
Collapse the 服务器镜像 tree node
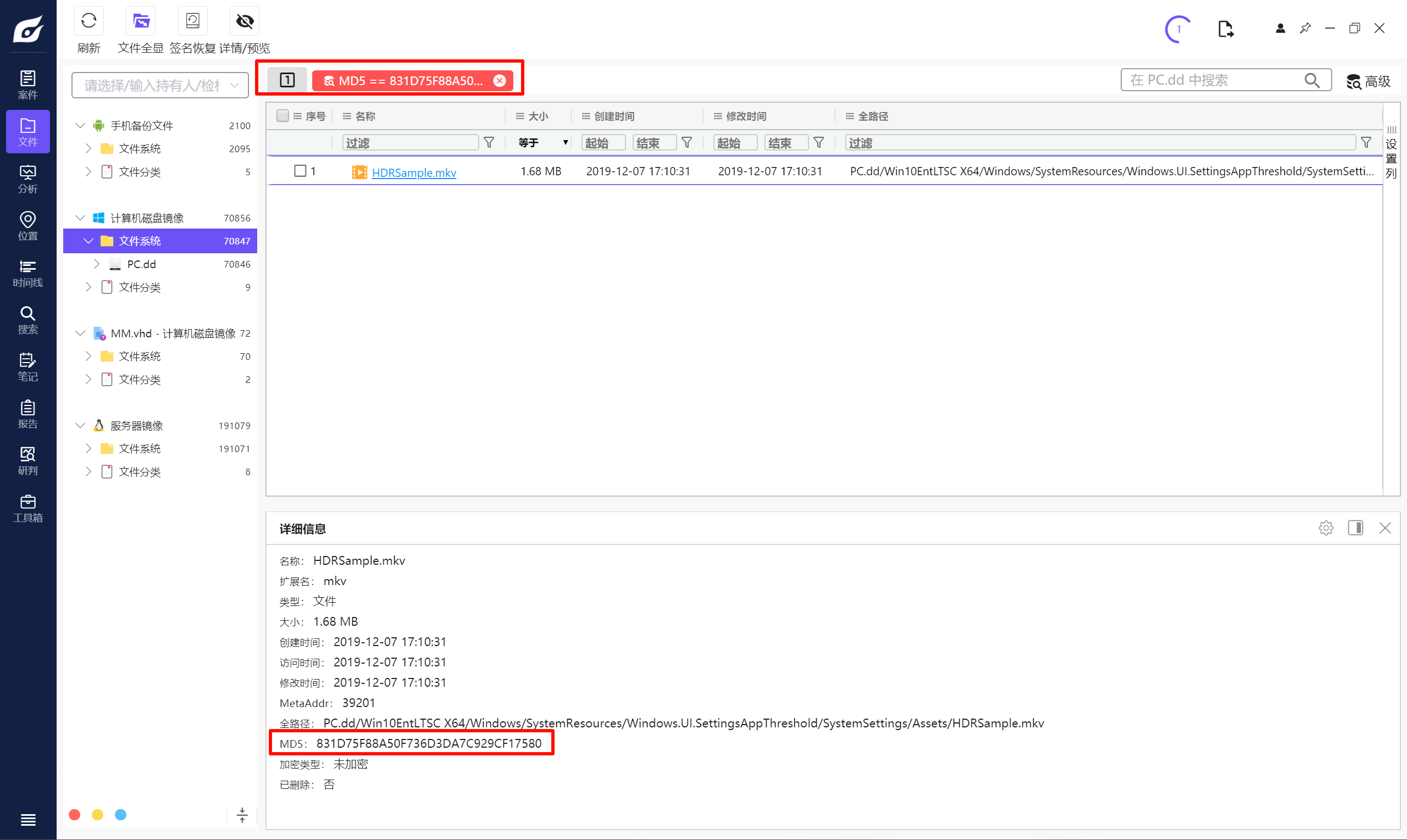click(80, 425)
